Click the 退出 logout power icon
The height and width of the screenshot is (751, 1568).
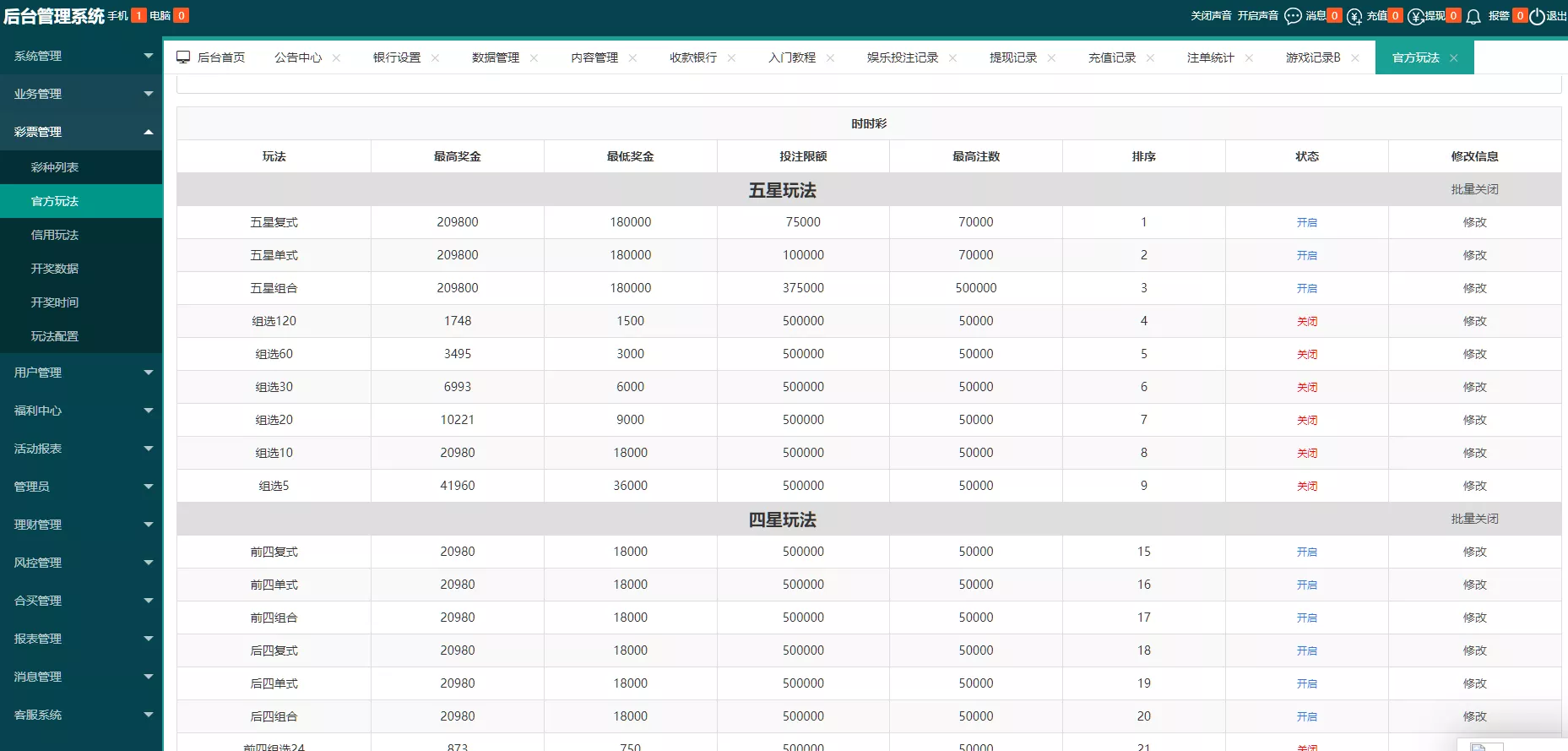point(1537,16)
